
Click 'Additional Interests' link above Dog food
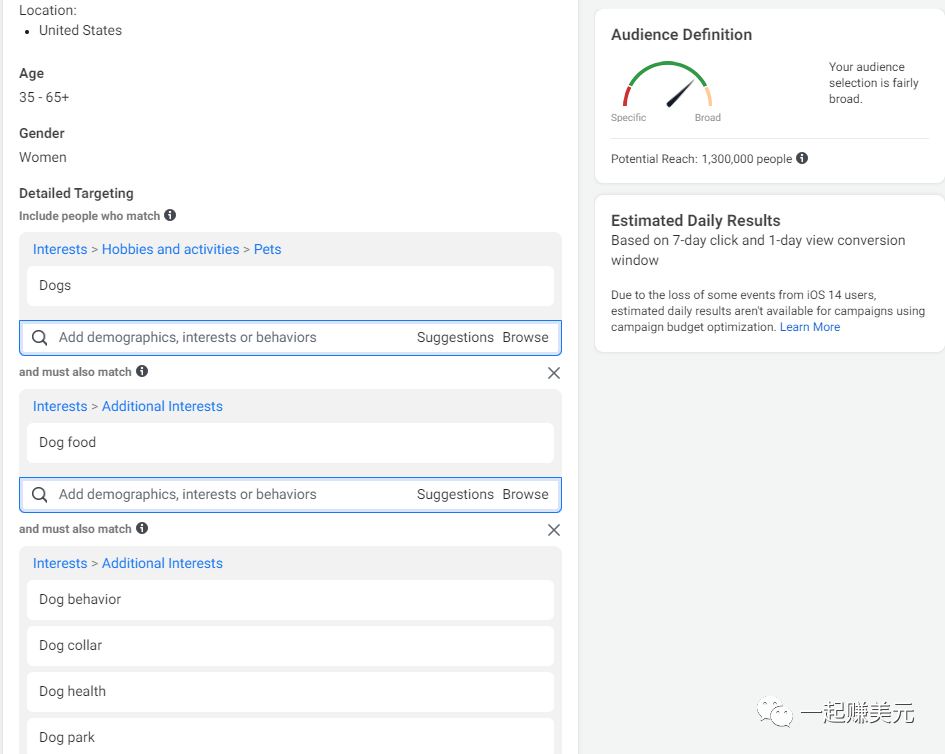162,406
